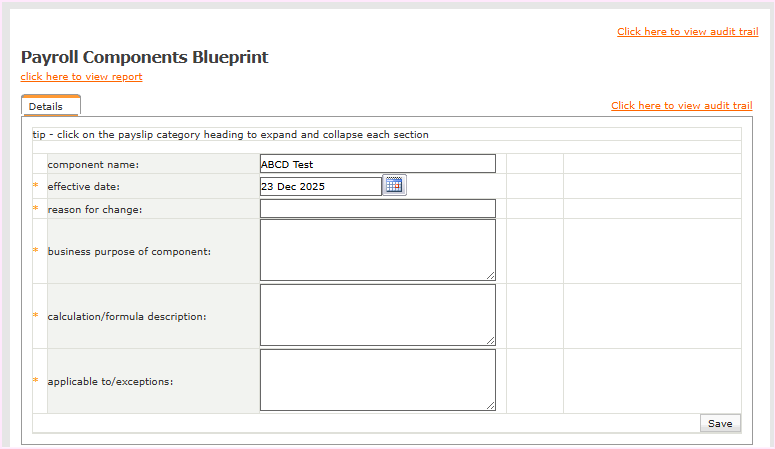
Task: Click resize grip on applicable to/exceptions textarea
Action: coord(491,406)
